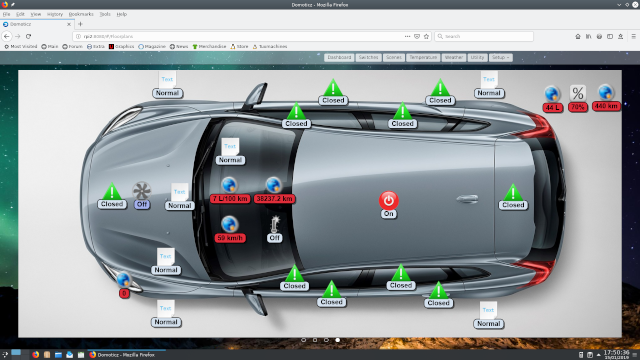Image resolution: width=640 pixels, height=360 pixels.
Task: Click the trunk Closed warning triangle
Action: click(513, 192)
